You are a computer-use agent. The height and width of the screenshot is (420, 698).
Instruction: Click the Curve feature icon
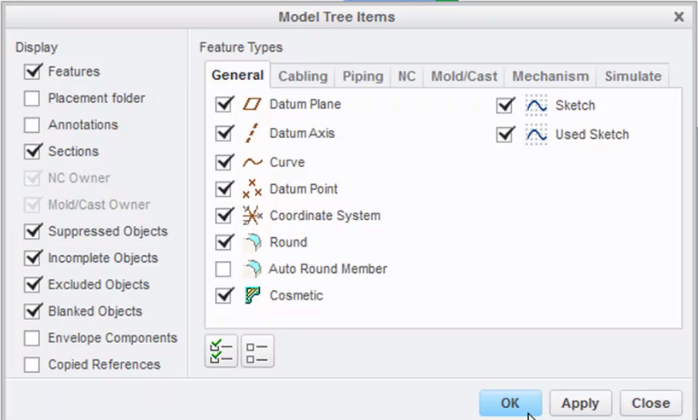[x=252, y=162]
